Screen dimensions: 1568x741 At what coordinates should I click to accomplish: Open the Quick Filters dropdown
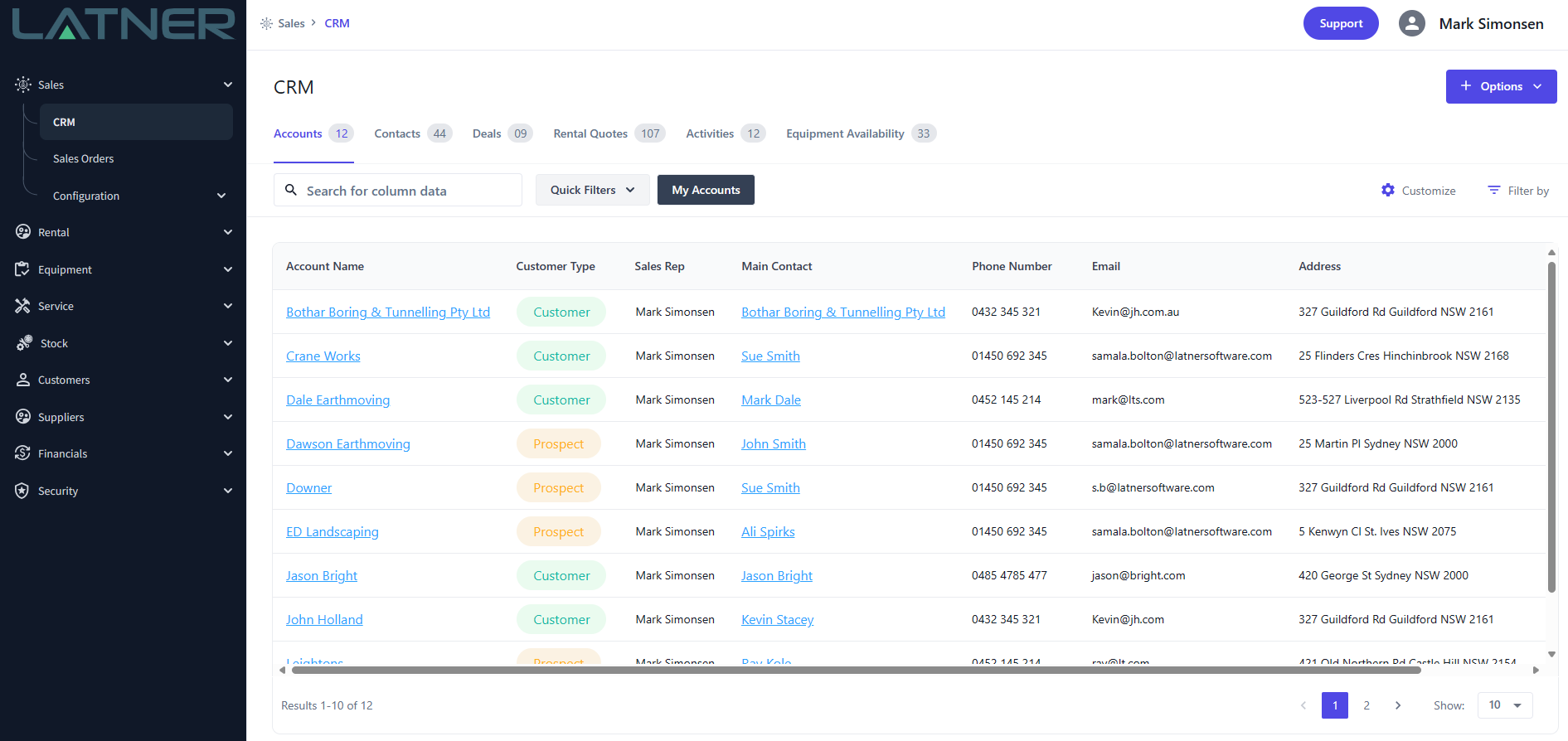[x=592, y=190]
